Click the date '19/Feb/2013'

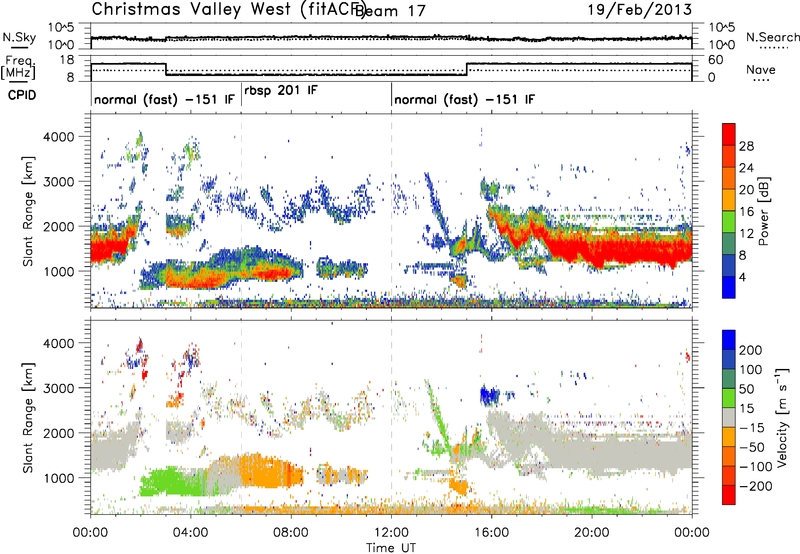640,9
